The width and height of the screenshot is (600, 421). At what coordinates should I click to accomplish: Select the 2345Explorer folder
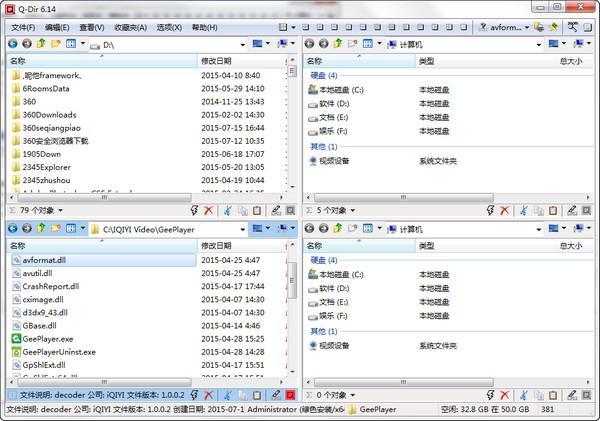pyautogui.click(x=46, y=167)
